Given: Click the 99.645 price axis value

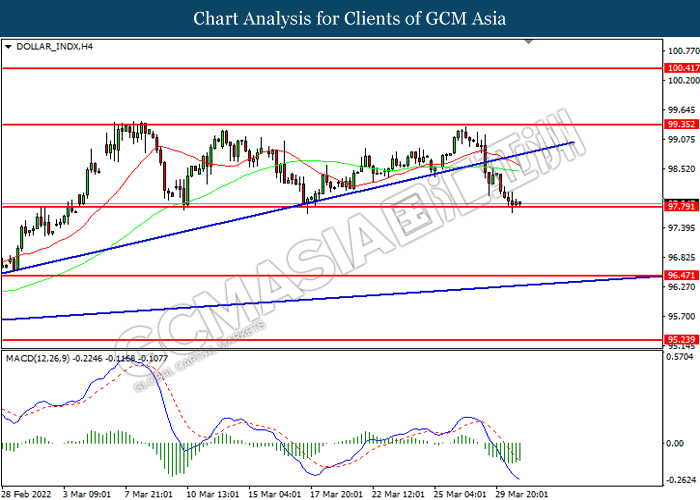Looking at the screenshot, I should click(x=681, y=110).
